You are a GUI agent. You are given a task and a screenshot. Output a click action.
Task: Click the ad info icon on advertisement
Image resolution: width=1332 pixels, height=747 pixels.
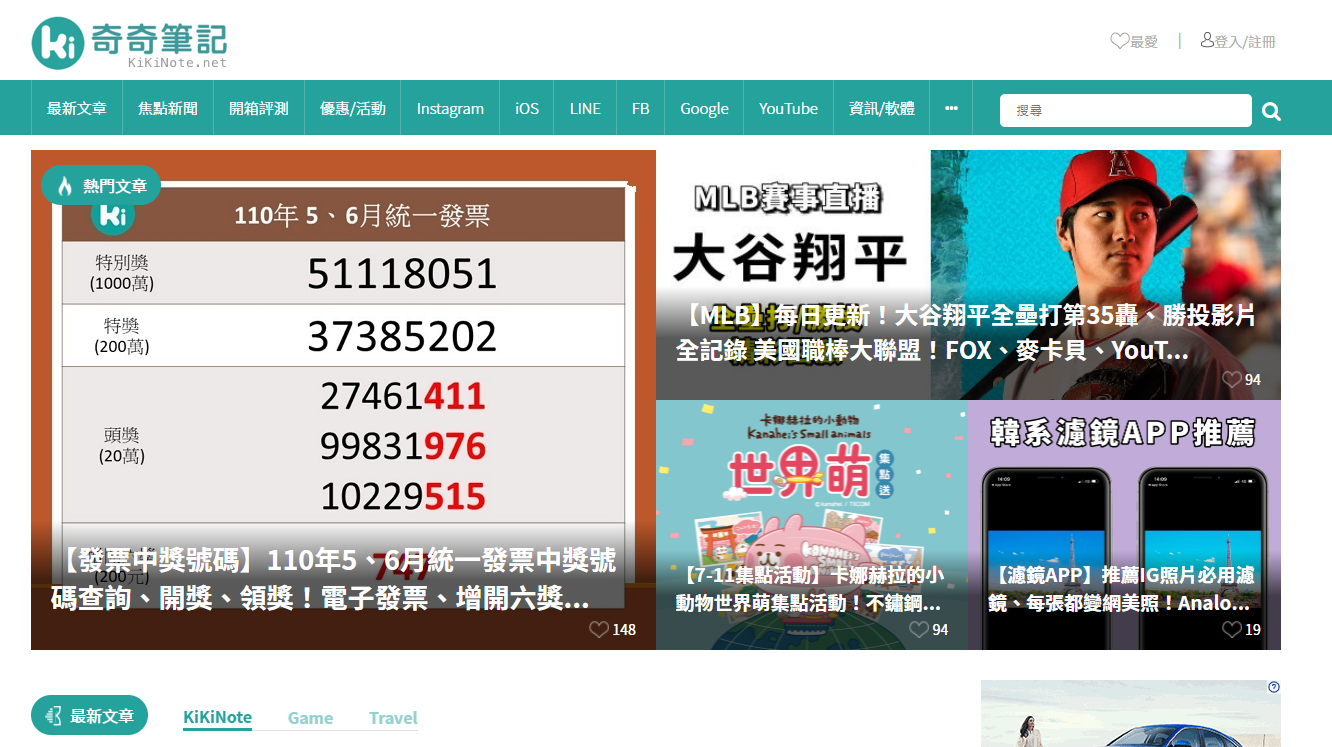pos(1274,687)
